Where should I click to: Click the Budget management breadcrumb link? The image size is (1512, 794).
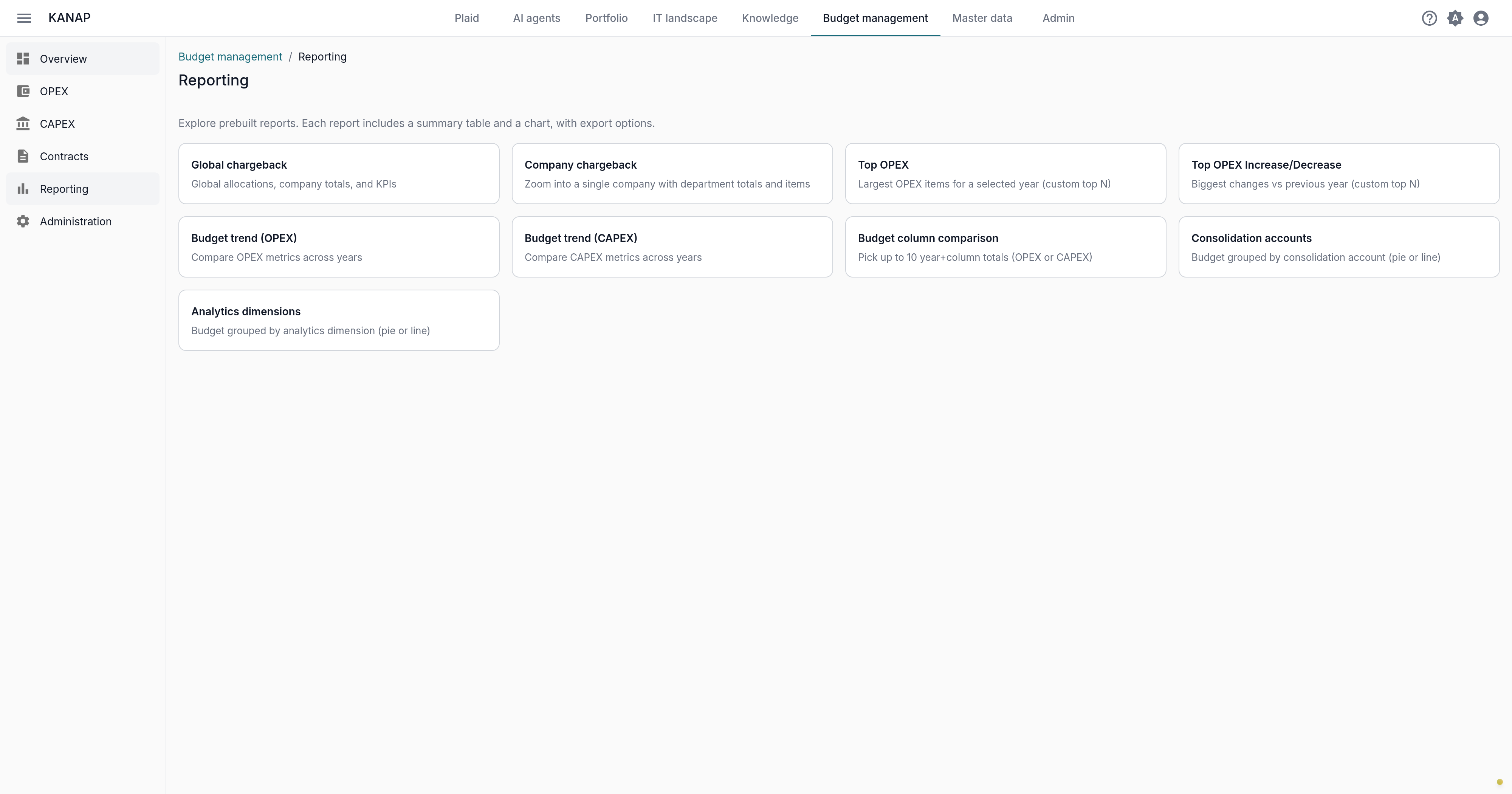point(230,57)
